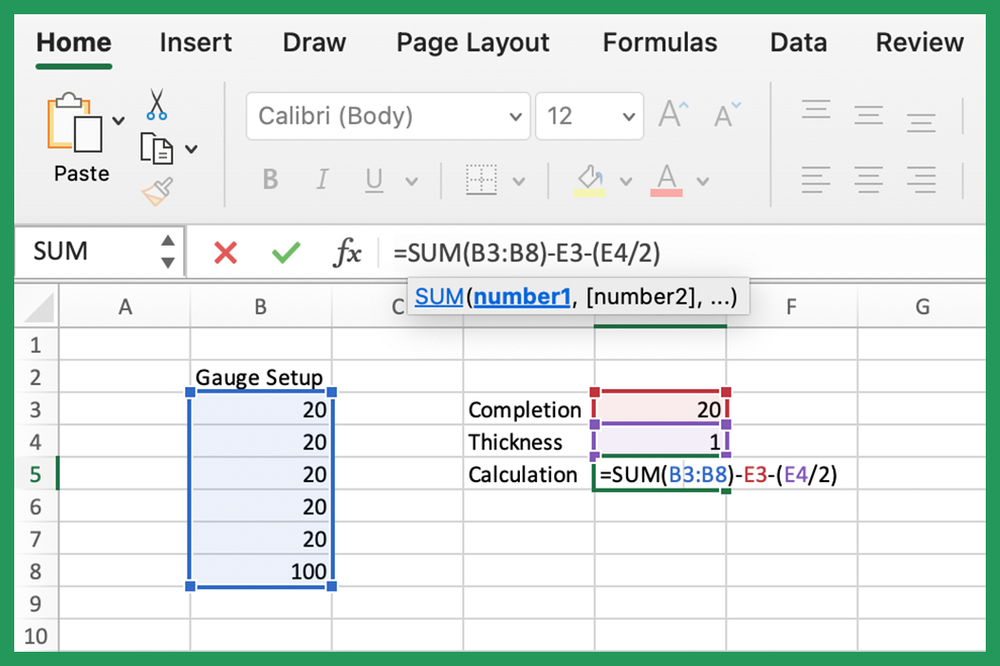
Task: Open the Calibri font name dropdown
Action: pos(517,116)
